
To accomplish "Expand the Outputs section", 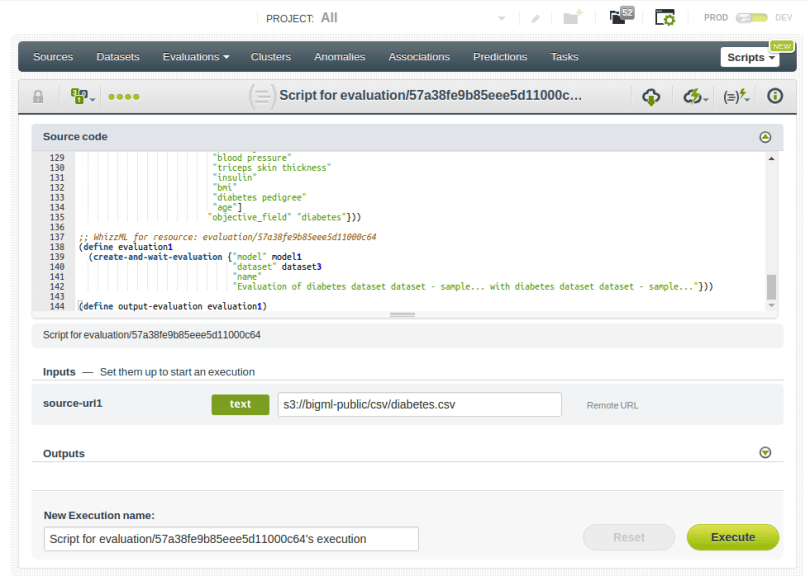I will point(765,453).
